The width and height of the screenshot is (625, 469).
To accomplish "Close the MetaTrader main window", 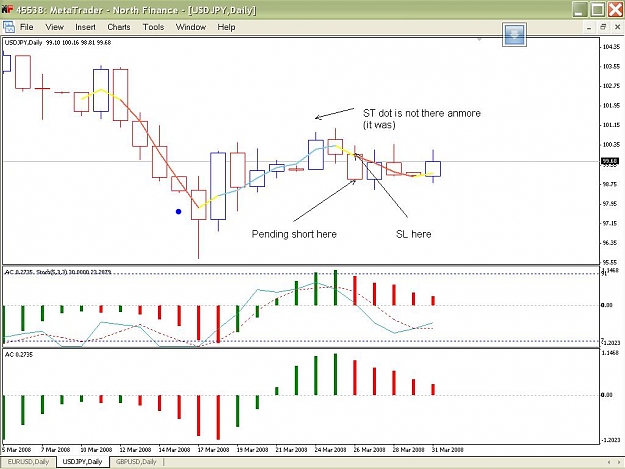I will (x=615, y=9).
